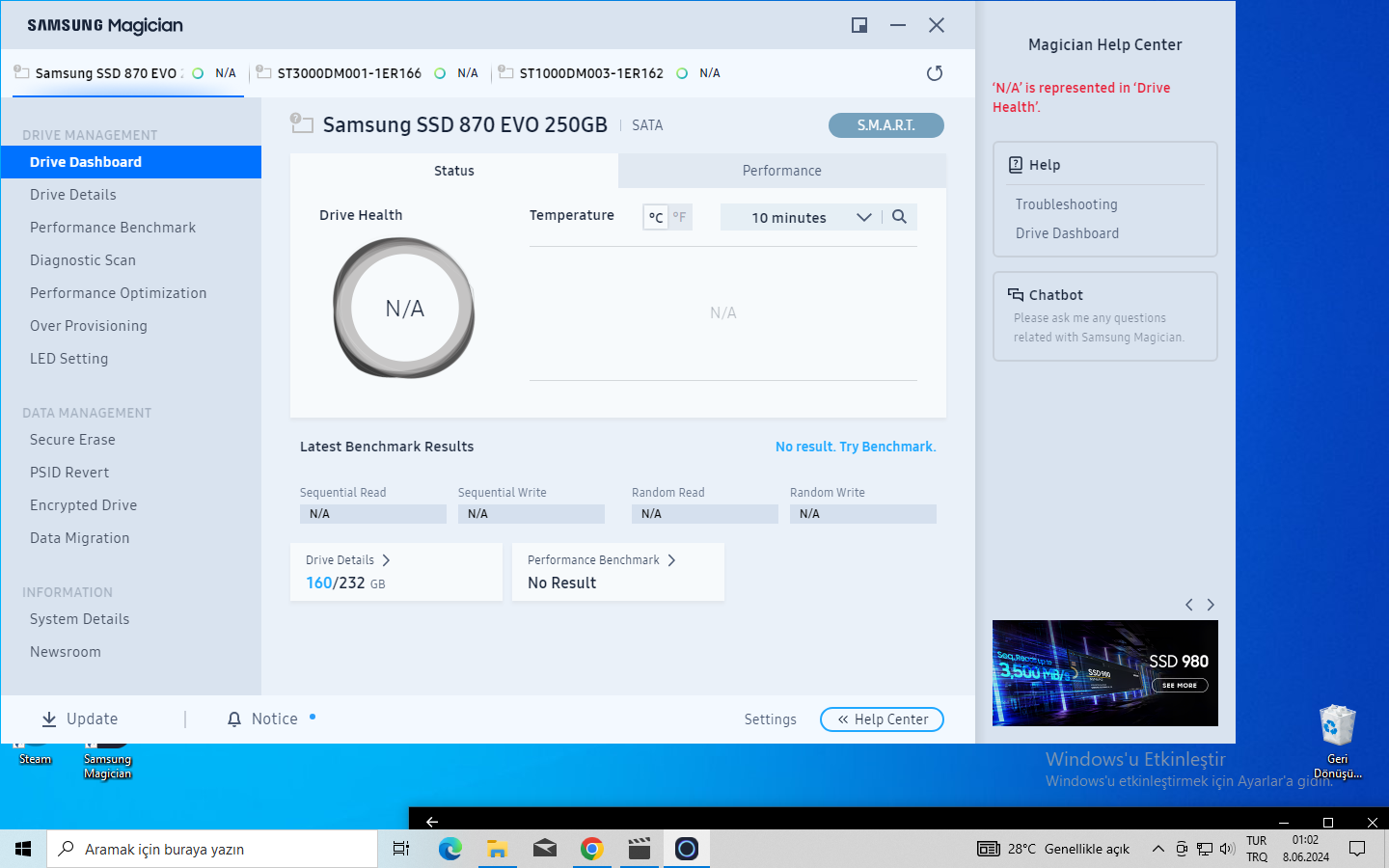Open the 28°C weather widget on taskbar

coord(1053,849)
